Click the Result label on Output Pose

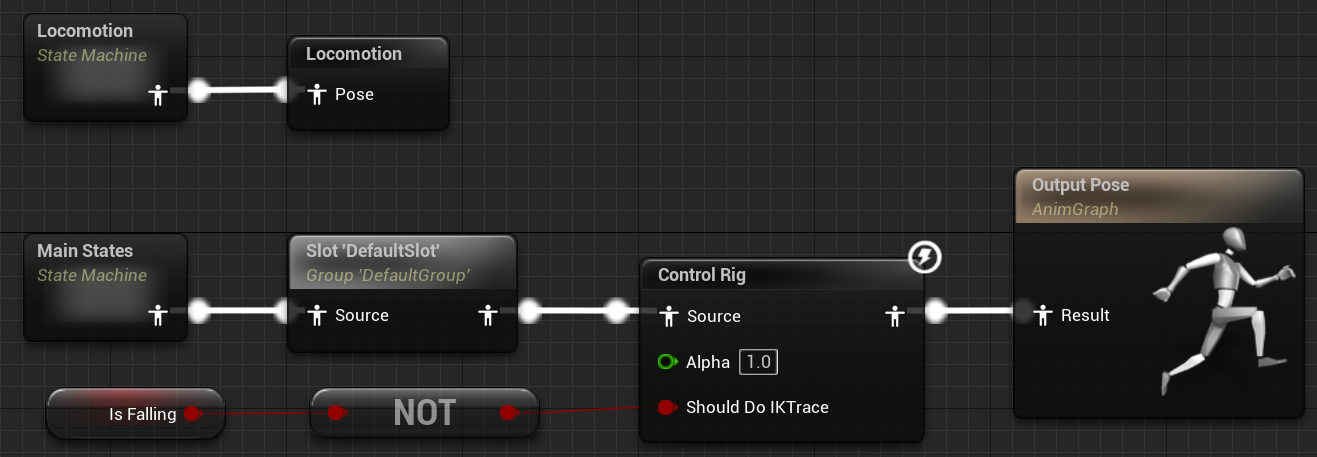pos(1085,315)
